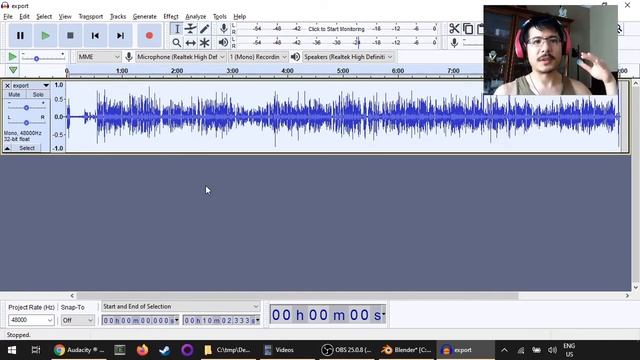Image resolution: width=640 pixels, height=360 pixels.
Task: Open Start and End of Selection dropdown
Action: pyautogui.click(x=180, y=307)
